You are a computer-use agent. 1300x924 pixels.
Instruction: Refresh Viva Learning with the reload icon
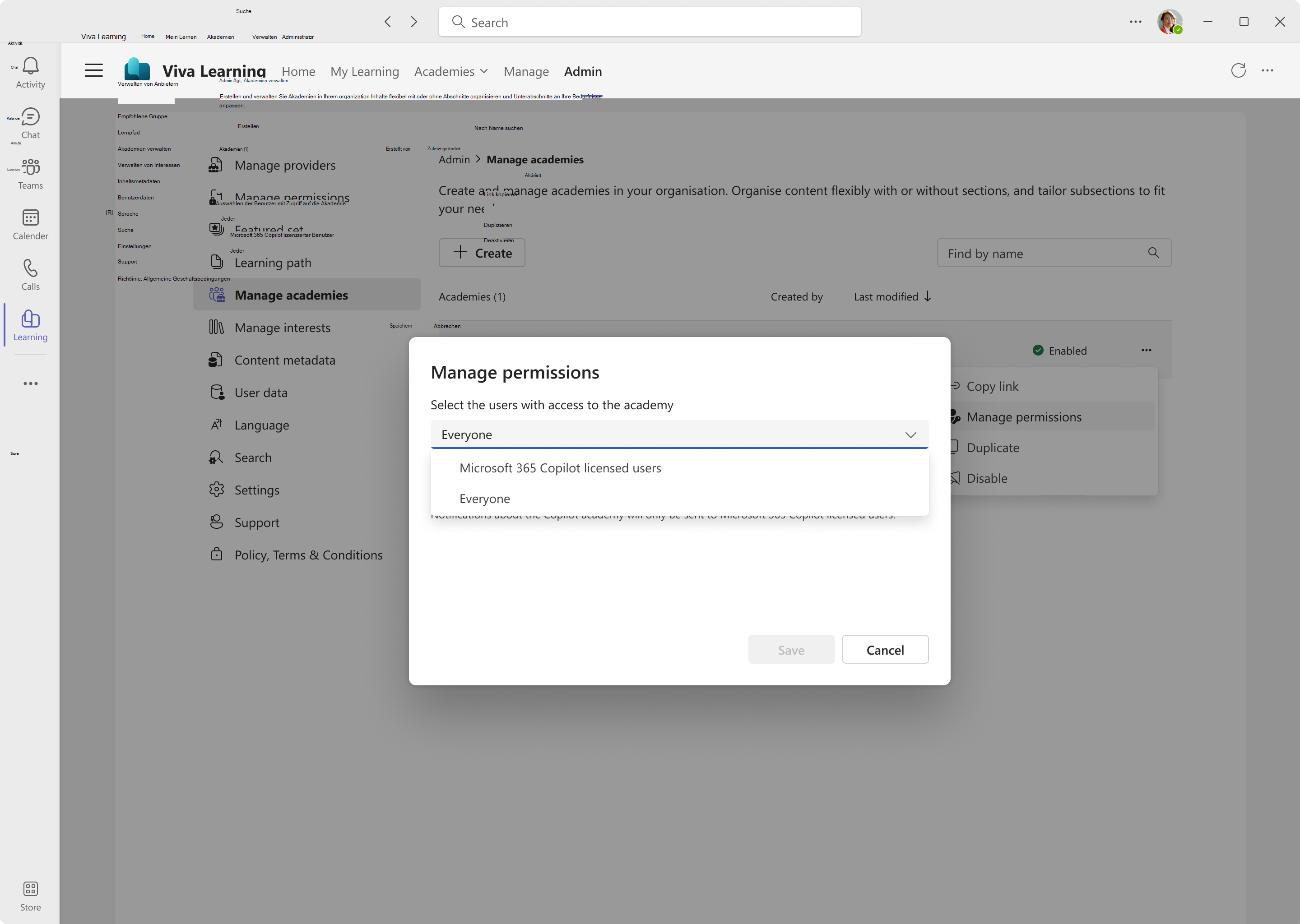pos(1239,70)
